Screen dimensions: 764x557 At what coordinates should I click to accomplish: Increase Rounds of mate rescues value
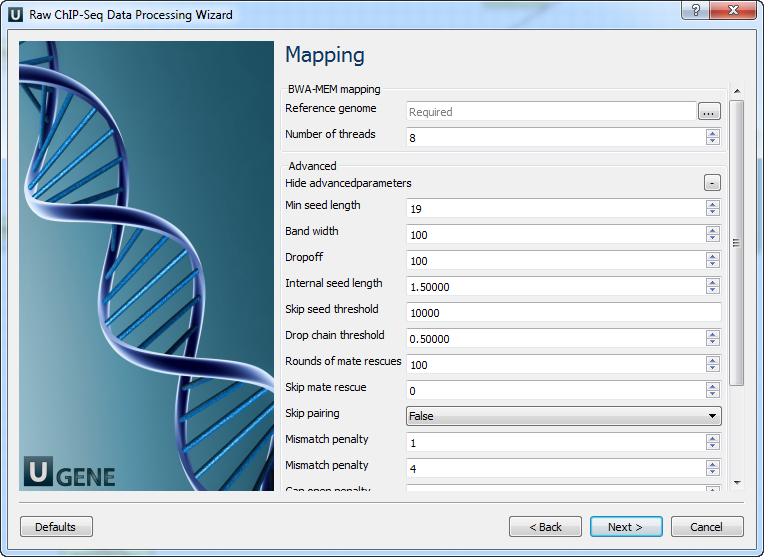click(x=712, y=360)
